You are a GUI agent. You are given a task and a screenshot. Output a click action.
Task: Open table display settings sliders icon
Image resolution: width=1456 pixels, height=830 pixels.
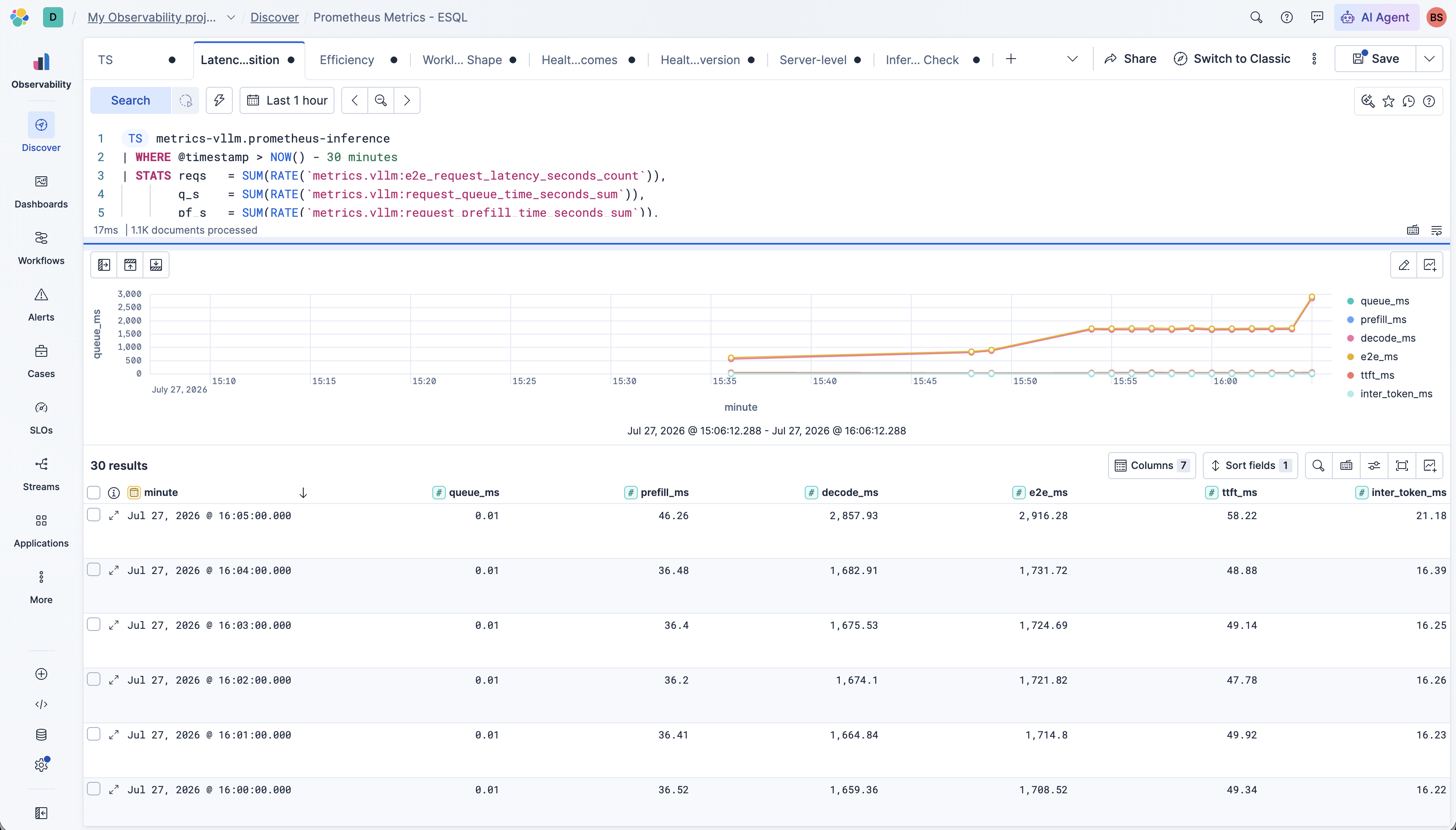(x=1374, y=465)
